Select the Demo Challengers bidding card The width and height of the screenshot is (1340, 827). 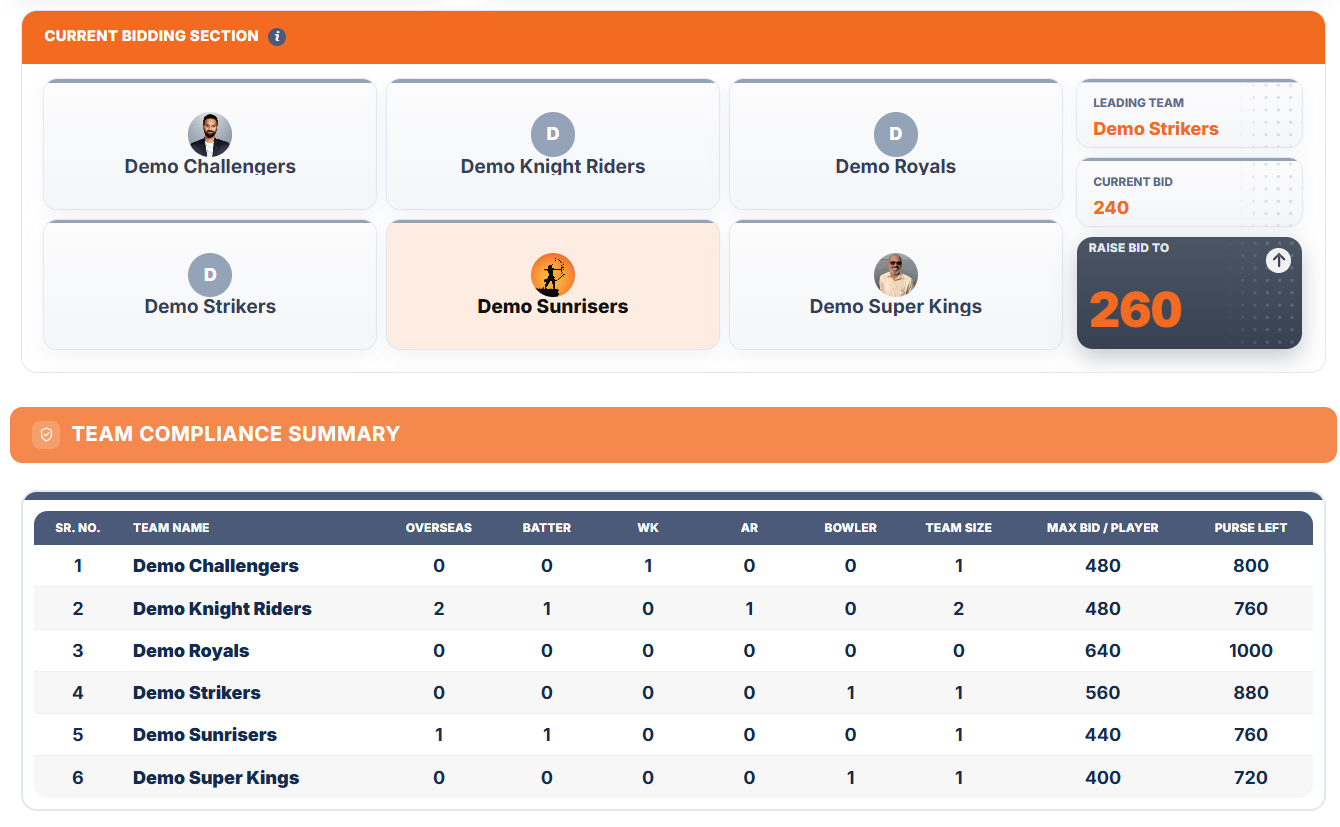coord(210,145)
